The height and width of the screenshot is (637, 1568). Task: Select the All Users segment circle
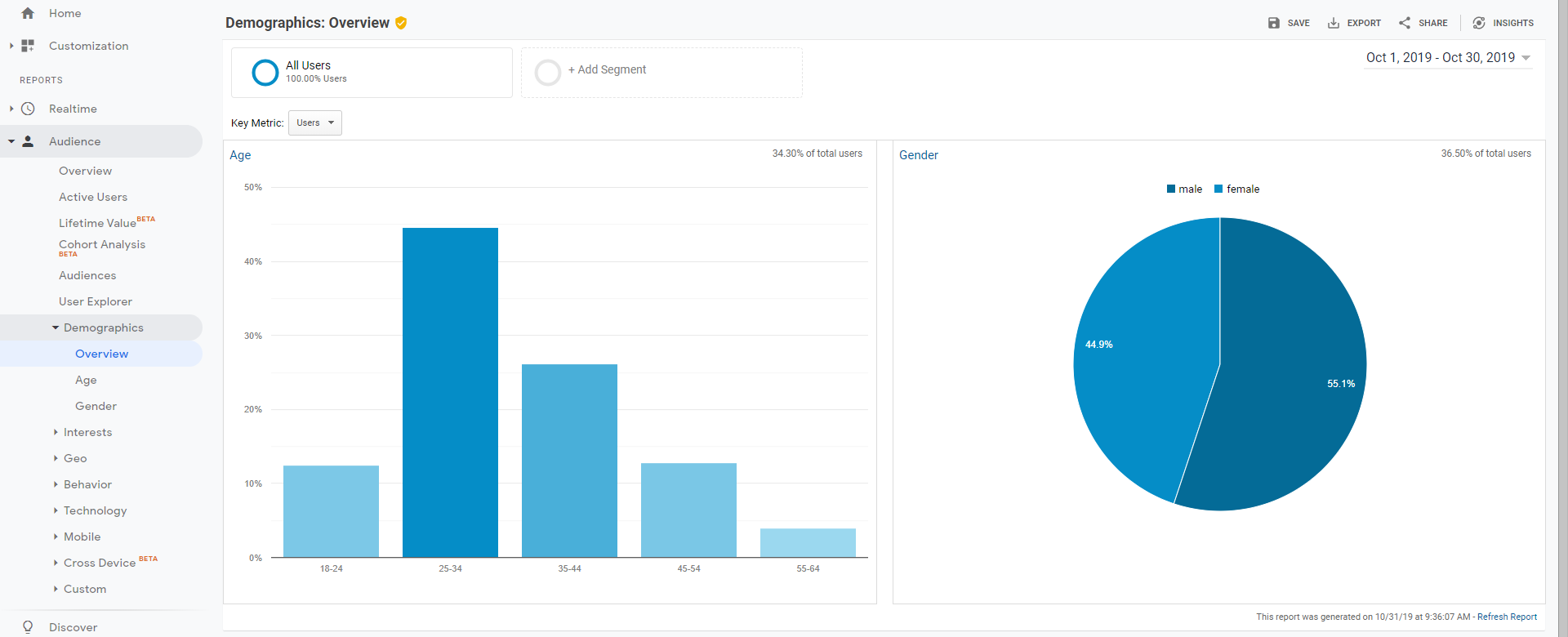(265, 73)
